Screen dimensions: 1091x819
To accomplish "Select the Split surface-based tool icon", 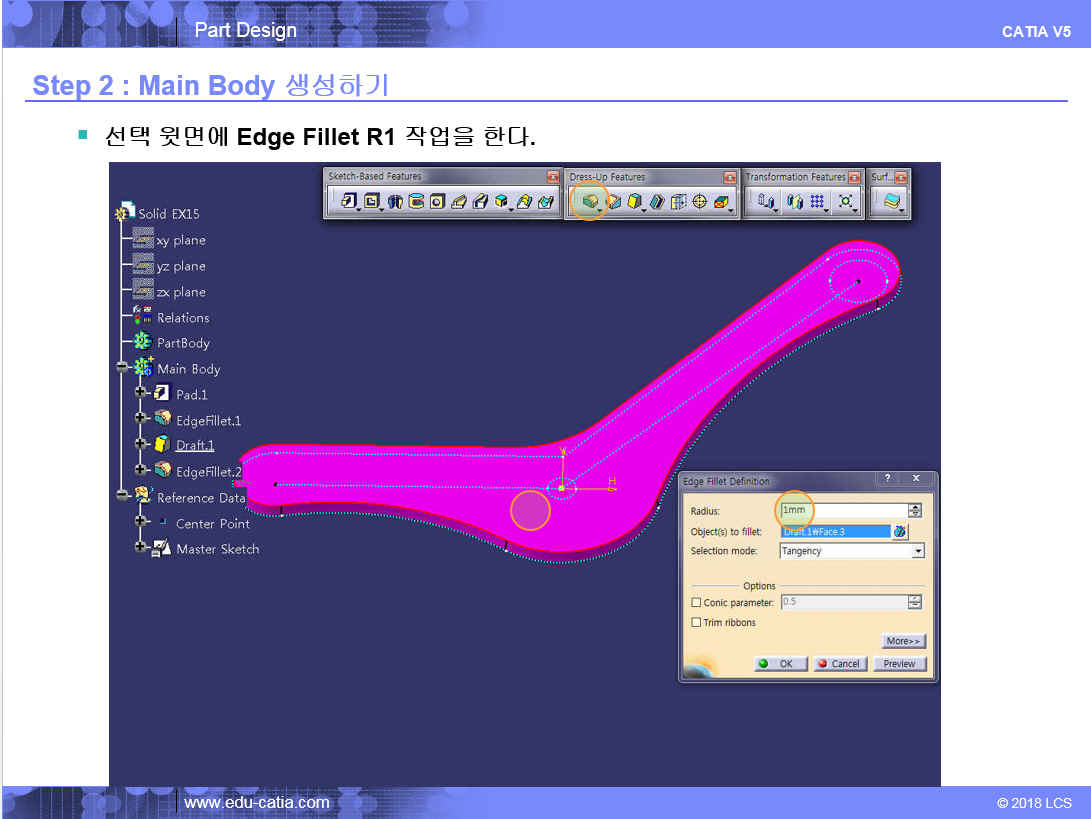I will tap(892, 202).
